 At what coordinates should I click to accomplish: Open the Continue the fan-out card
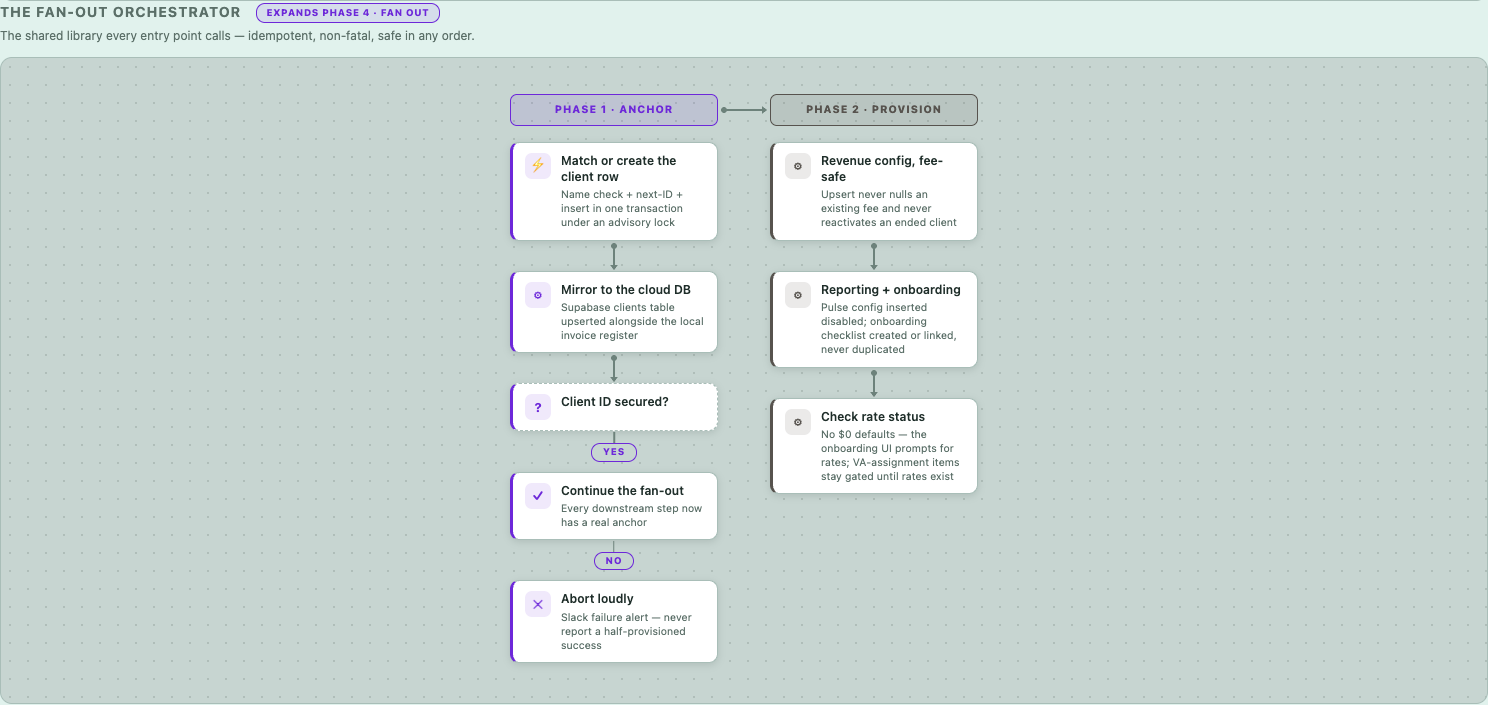[x=614, y=506]
